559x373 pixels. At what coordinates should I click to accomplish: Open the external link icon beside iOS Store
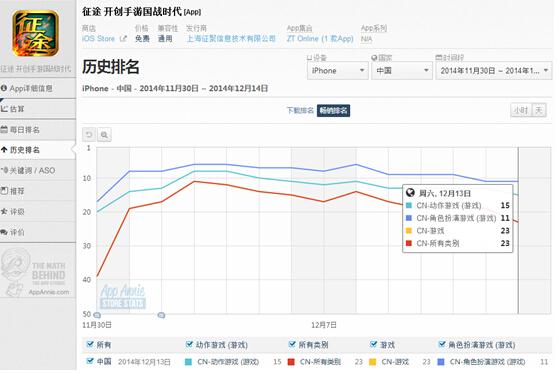(123, 39)
